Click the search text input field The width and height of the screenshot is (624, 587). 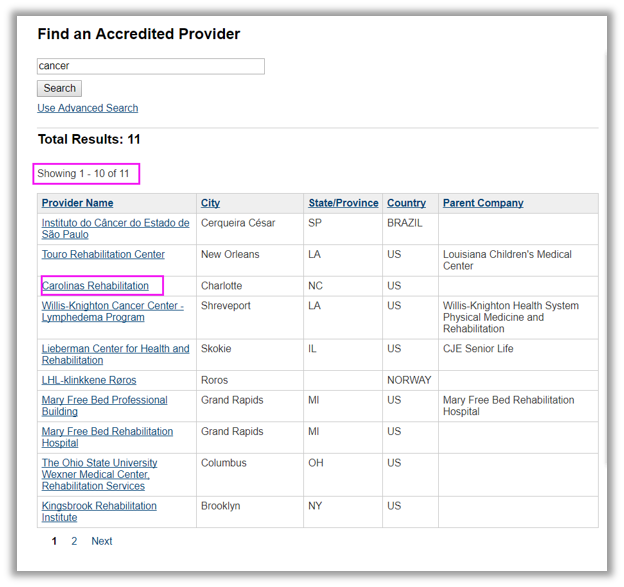point(150,66)
